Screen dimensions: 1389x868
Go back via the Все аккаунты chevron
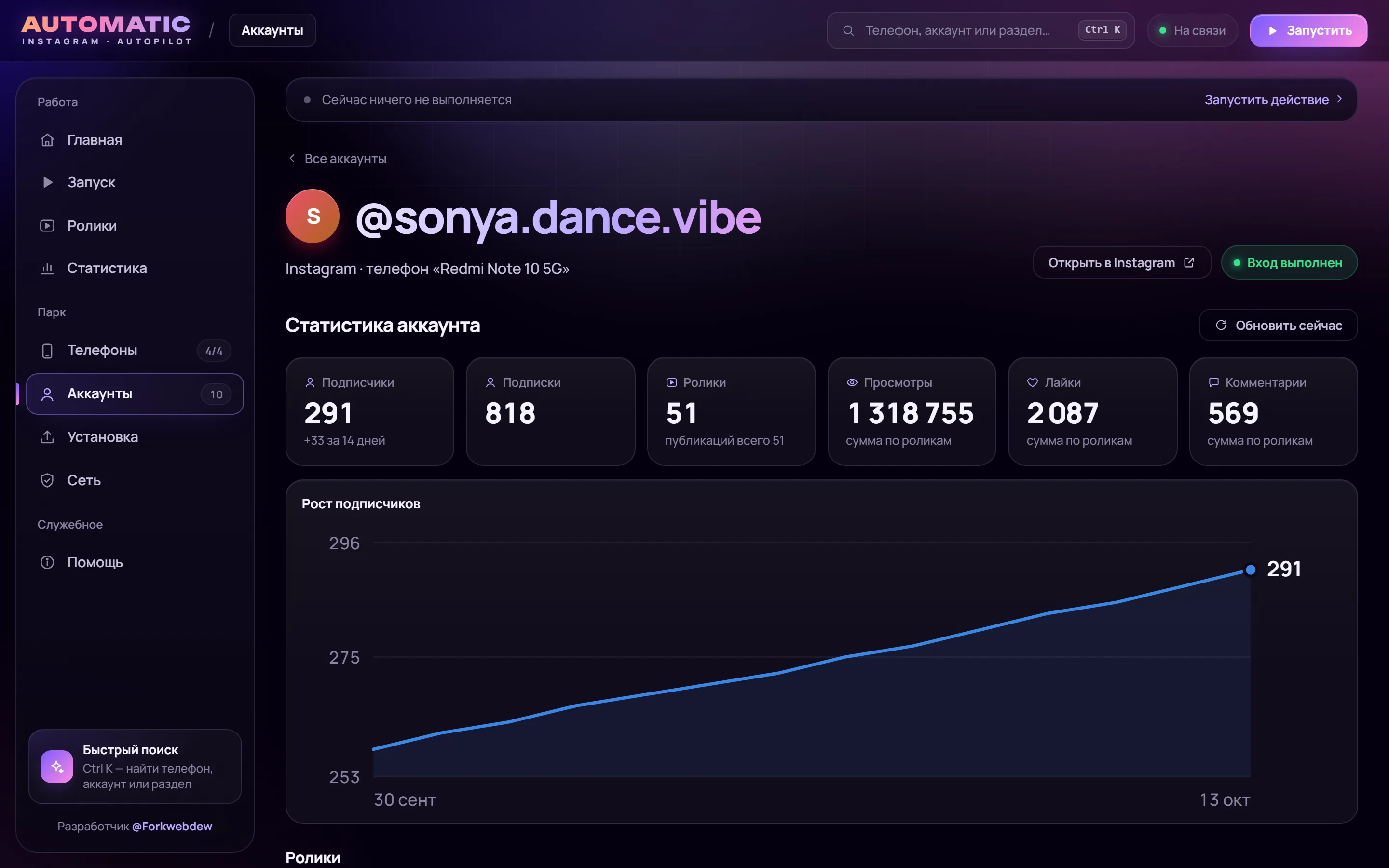292,159
